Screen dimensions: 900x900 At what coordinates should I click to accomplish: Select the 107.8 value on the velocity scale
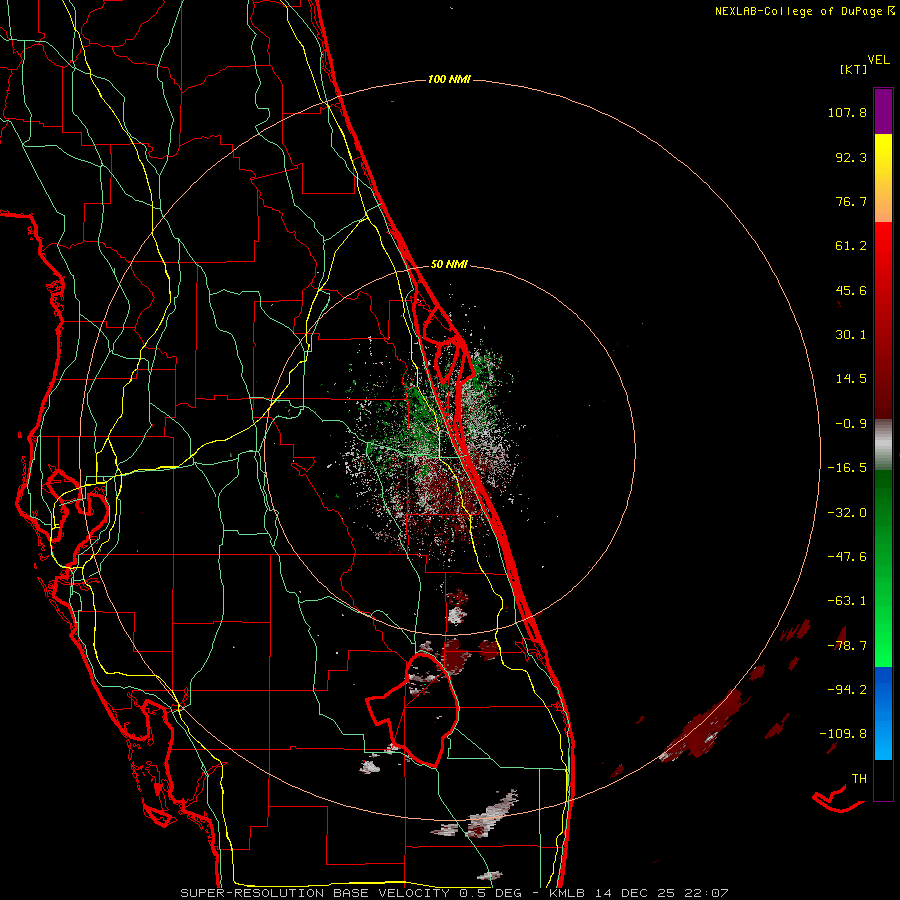(847, 112)
